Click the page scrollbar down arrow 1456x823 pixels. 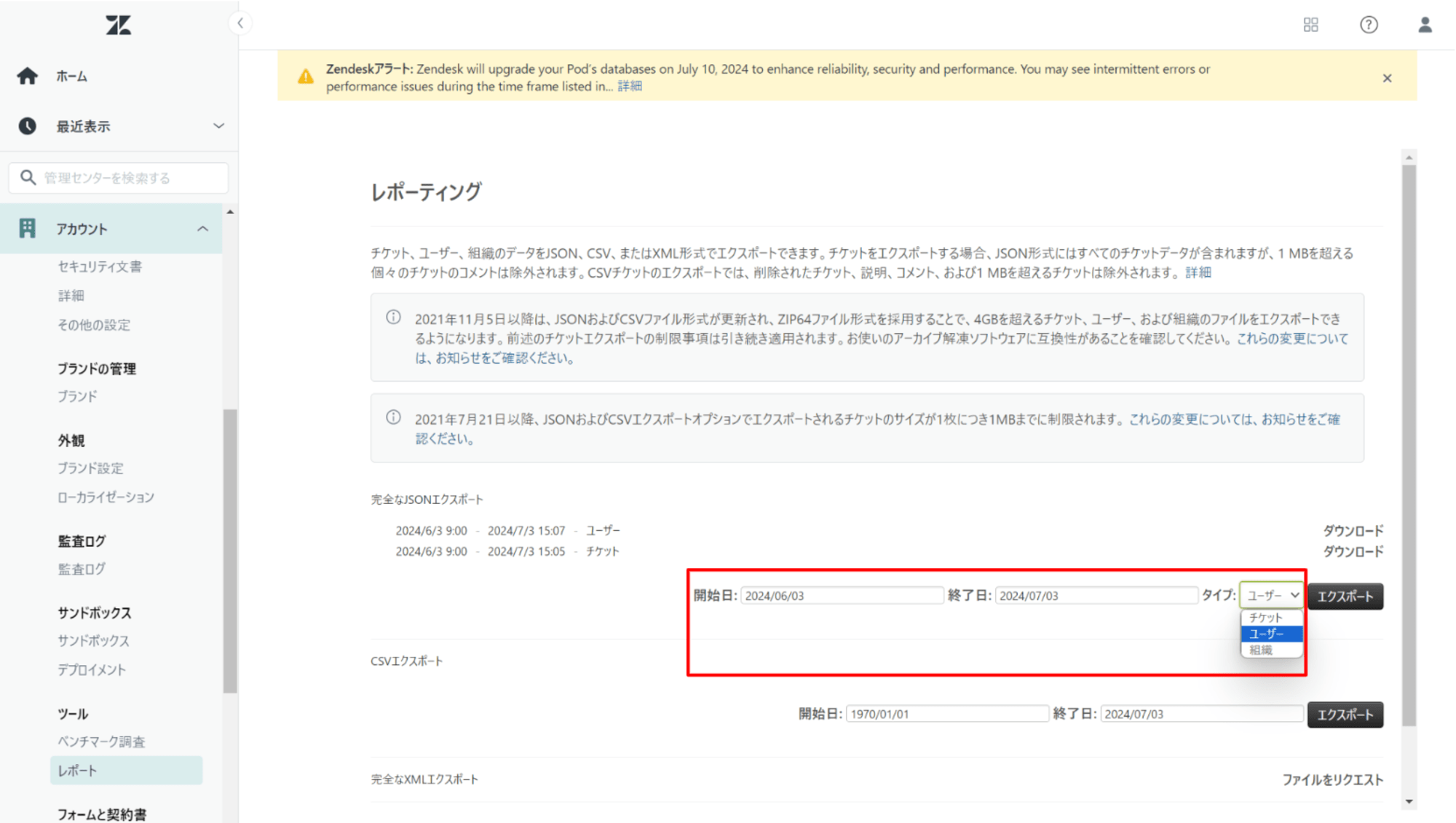(x=1409, y=801)
